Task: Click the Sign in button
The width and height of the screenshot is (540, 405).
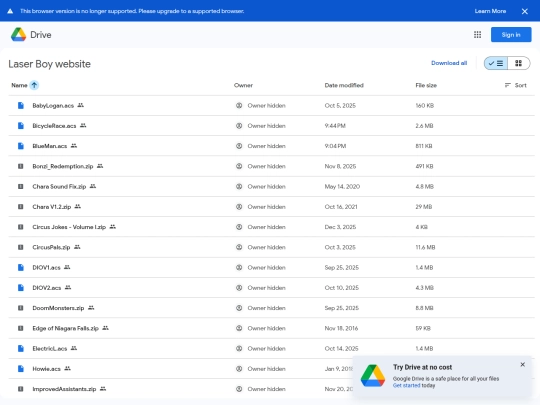Action: click(511, 34)
